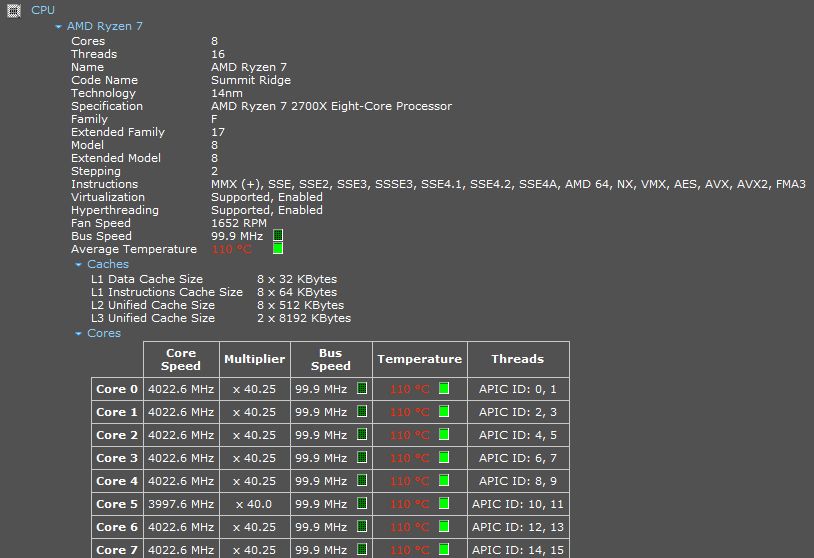Open Core 7 bus speed graph icon

(x=362, y=549)
